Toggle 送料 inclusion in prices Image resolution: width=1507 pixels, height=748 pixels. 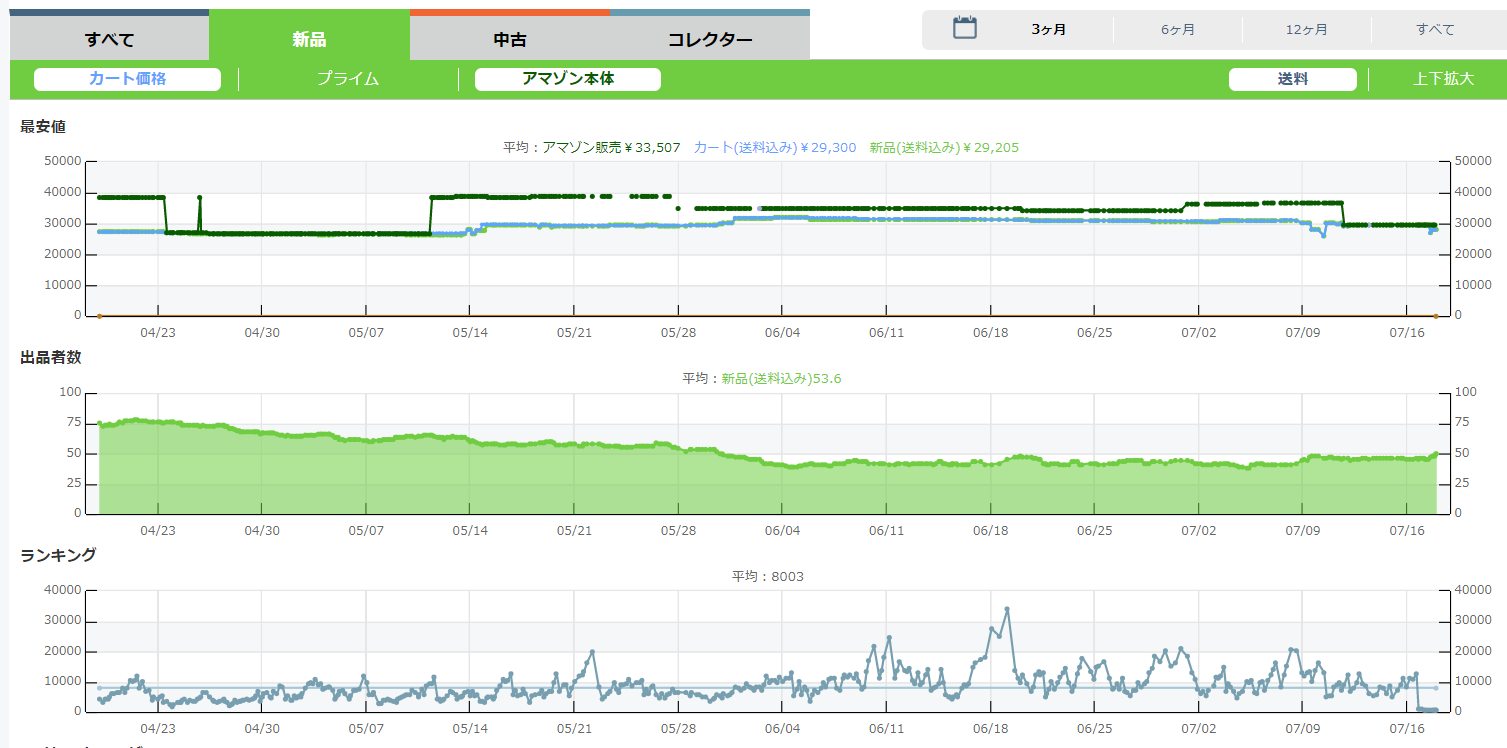[1292, 79]
